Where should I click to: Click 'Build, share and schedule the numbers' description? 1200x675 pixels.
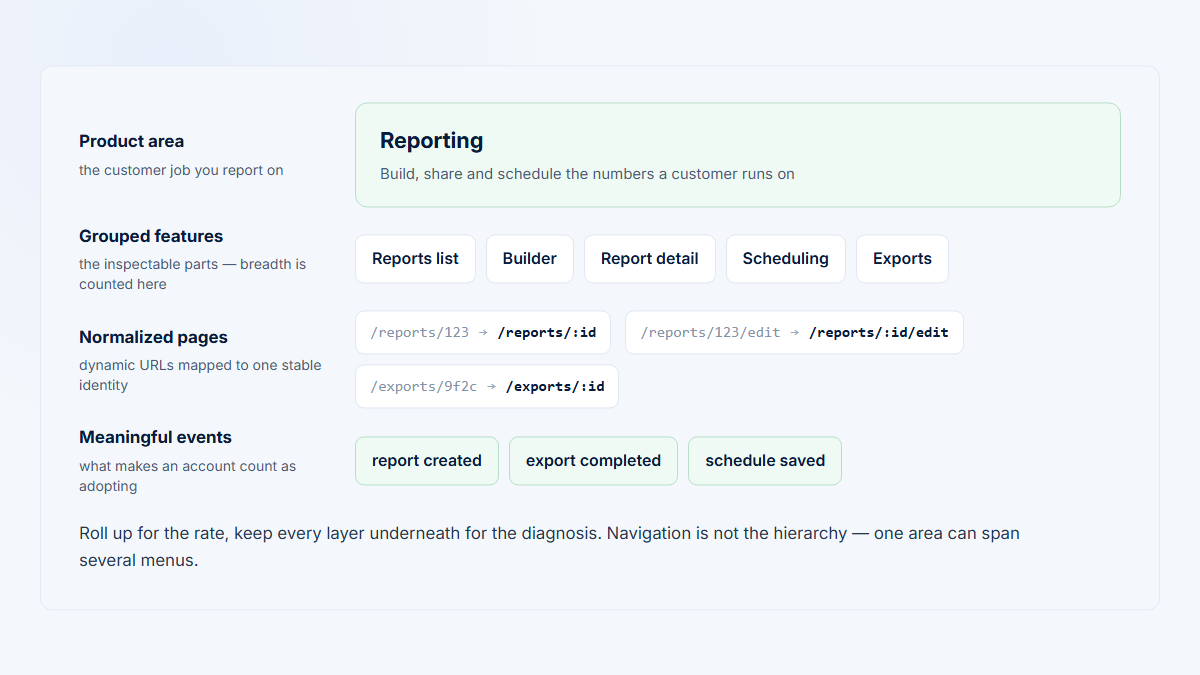click(x=587, y=174)
